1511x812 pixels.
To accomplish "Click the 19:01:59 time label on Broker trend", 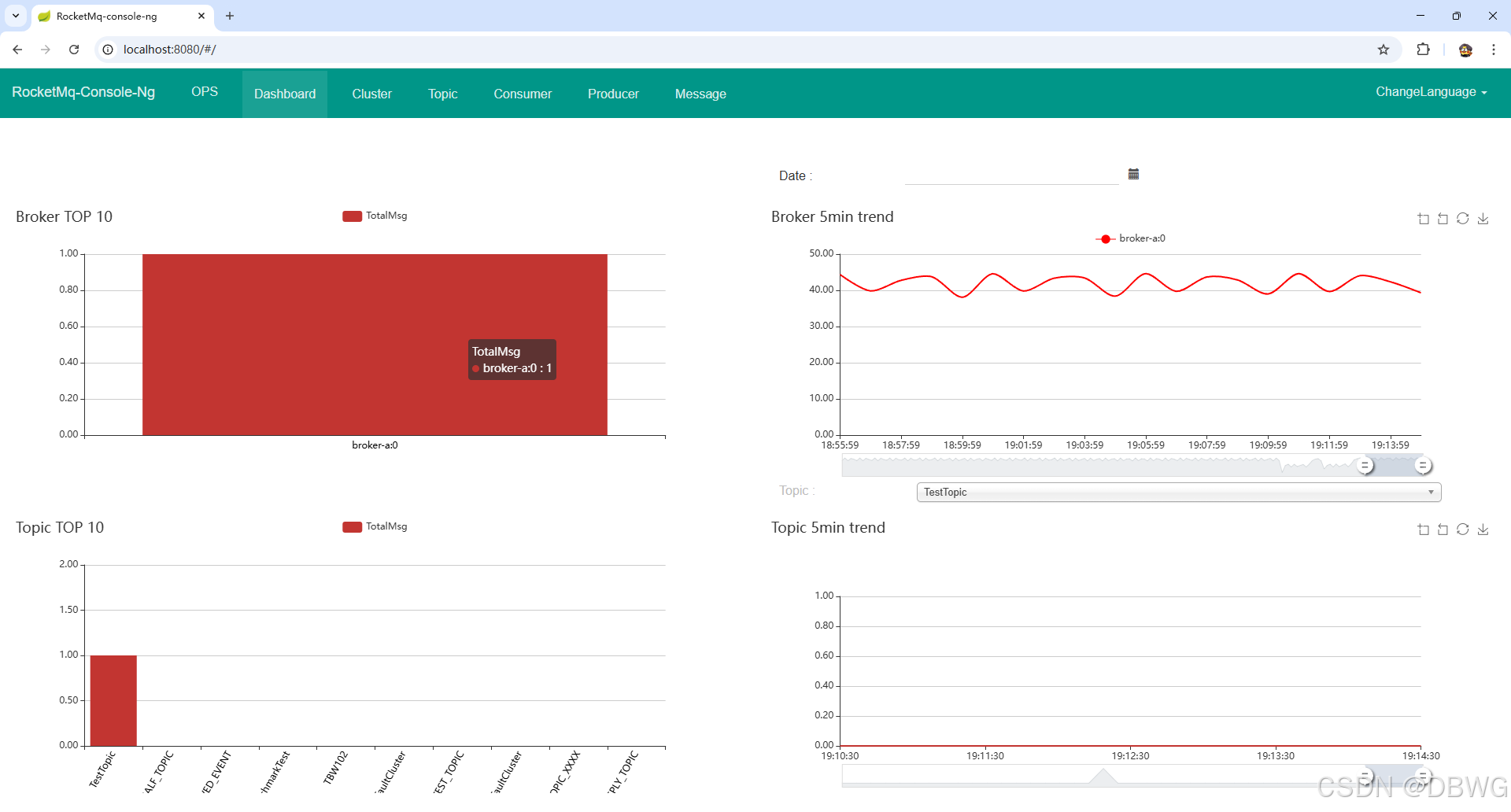I will coord(1023,445).
